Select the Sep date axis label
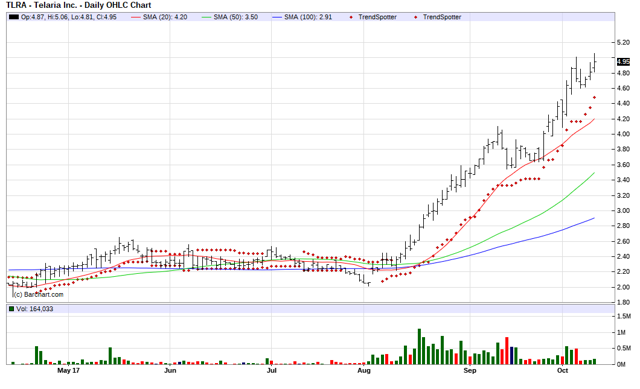 pos(470,370)
